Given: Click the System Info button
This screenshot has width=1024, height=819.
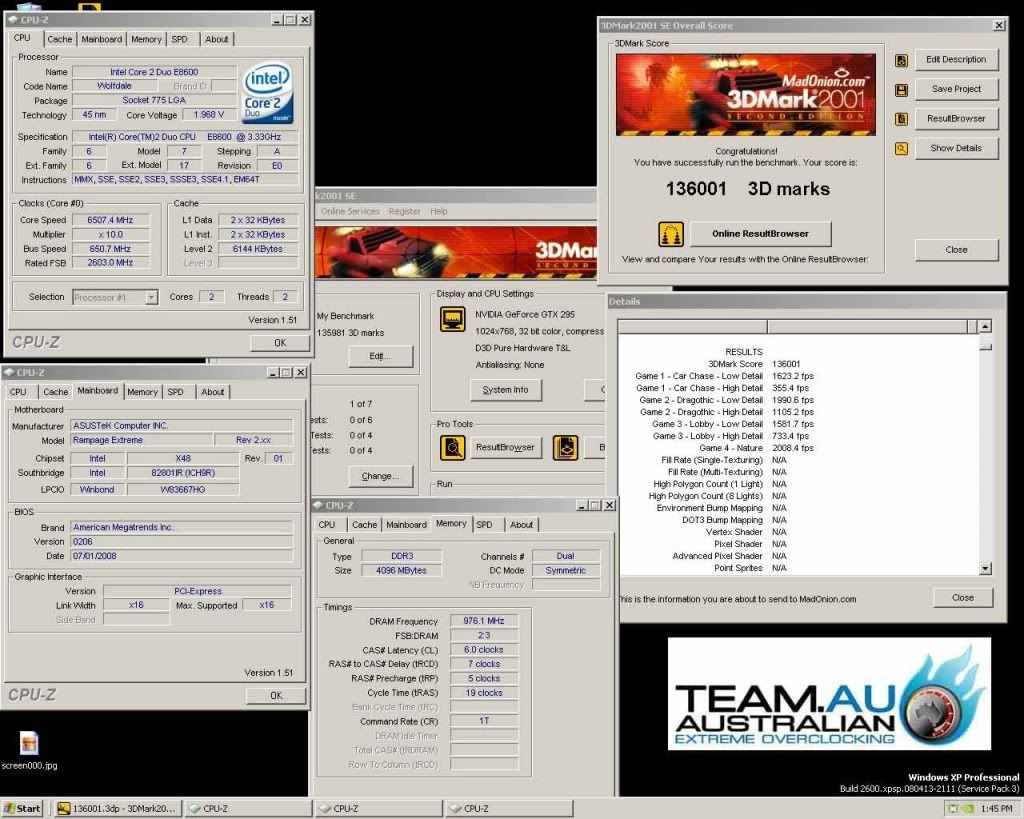Looking at the screenshot, I should click(x=505, y=390).
